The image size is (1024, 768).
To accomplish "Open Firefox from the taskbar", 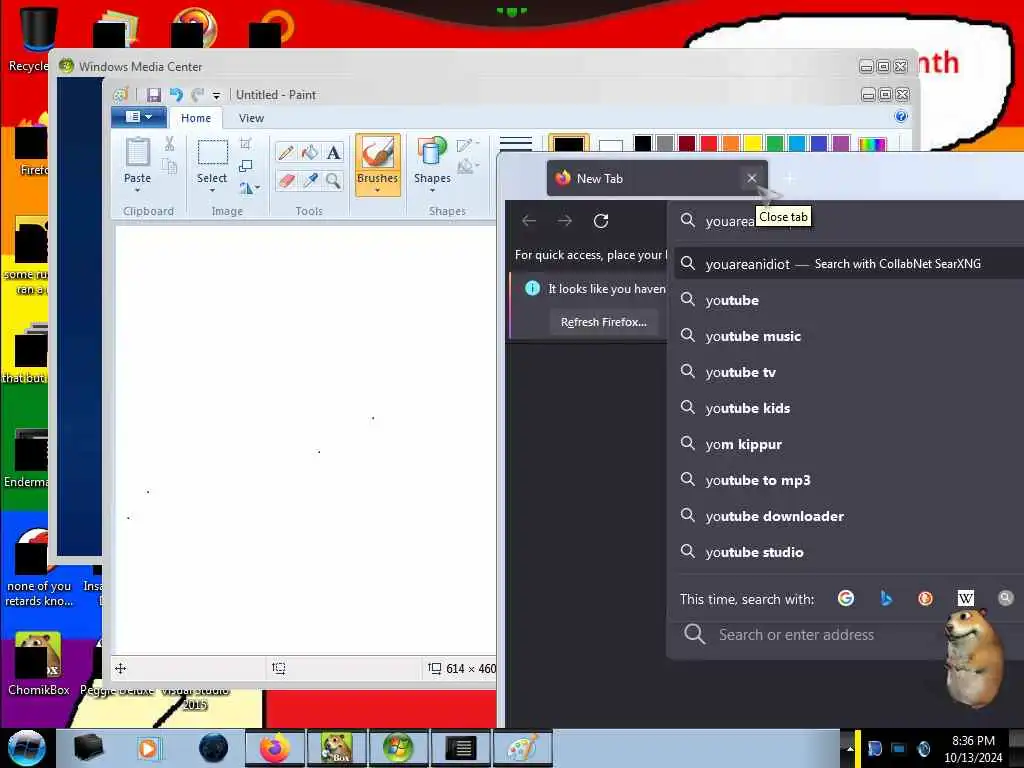I will [x=275, y=748].
